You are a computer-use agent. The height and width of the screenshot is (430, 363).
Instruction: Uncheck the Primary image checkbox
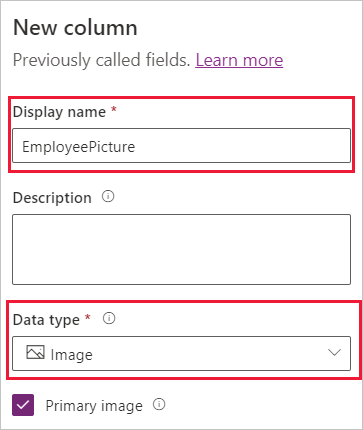[x=23, y=405]
